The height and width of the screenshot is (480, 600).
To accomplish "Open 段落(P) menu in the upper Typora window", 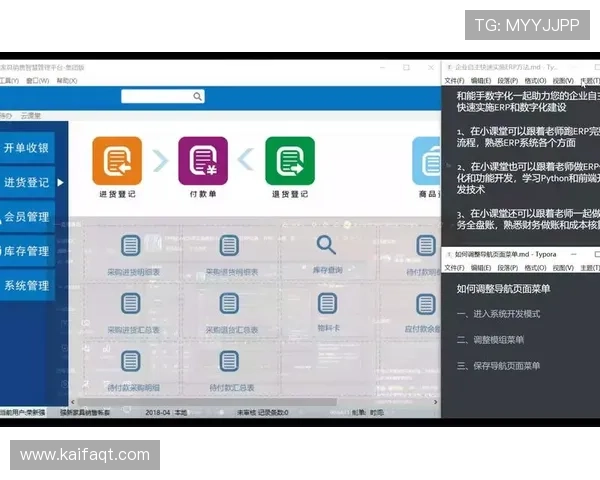I will pyautogui.click(x=507, y=80).
